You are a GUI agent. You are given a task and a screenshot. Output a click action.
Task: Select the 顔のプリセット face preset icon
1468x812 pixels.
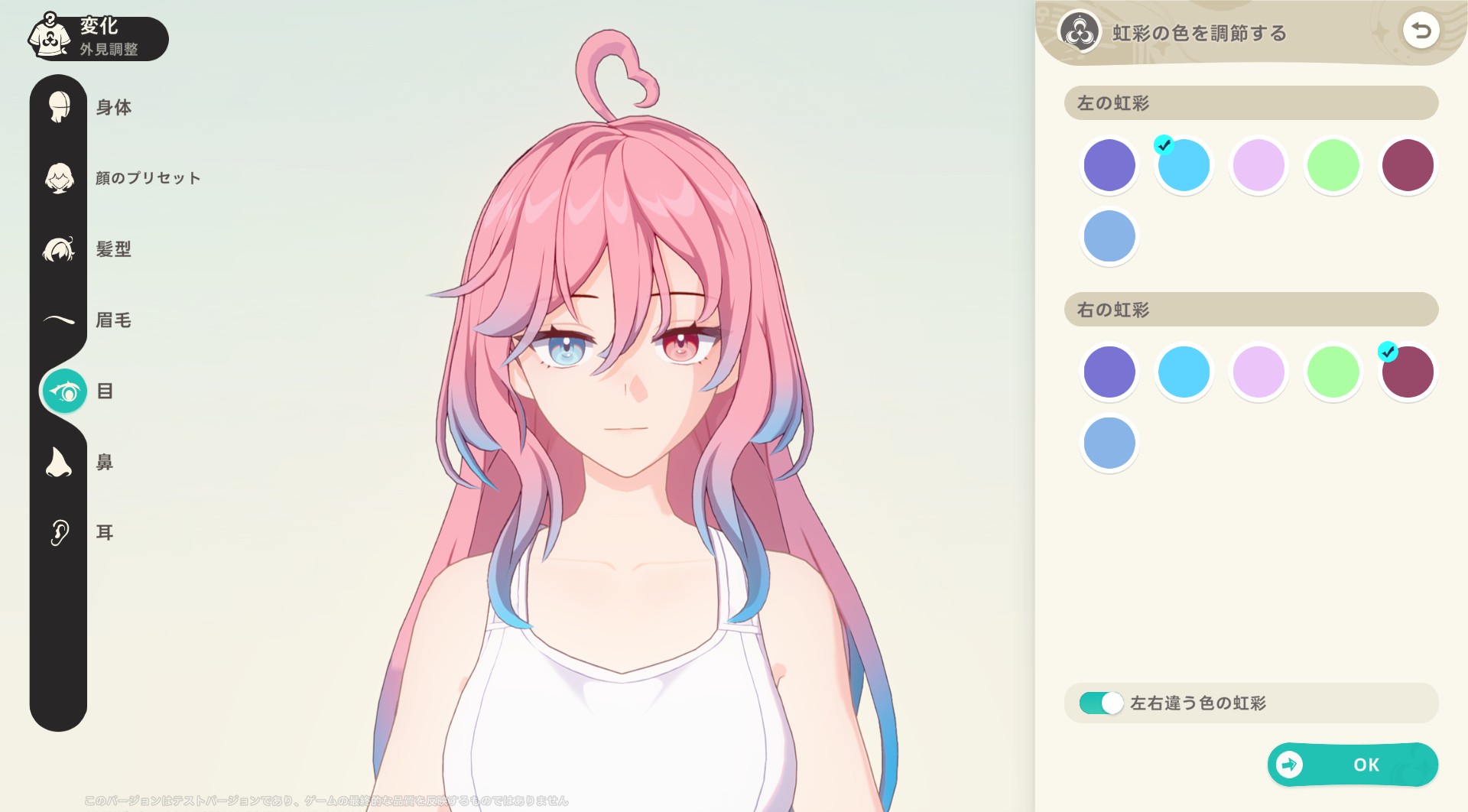click(x=59, y=178)
